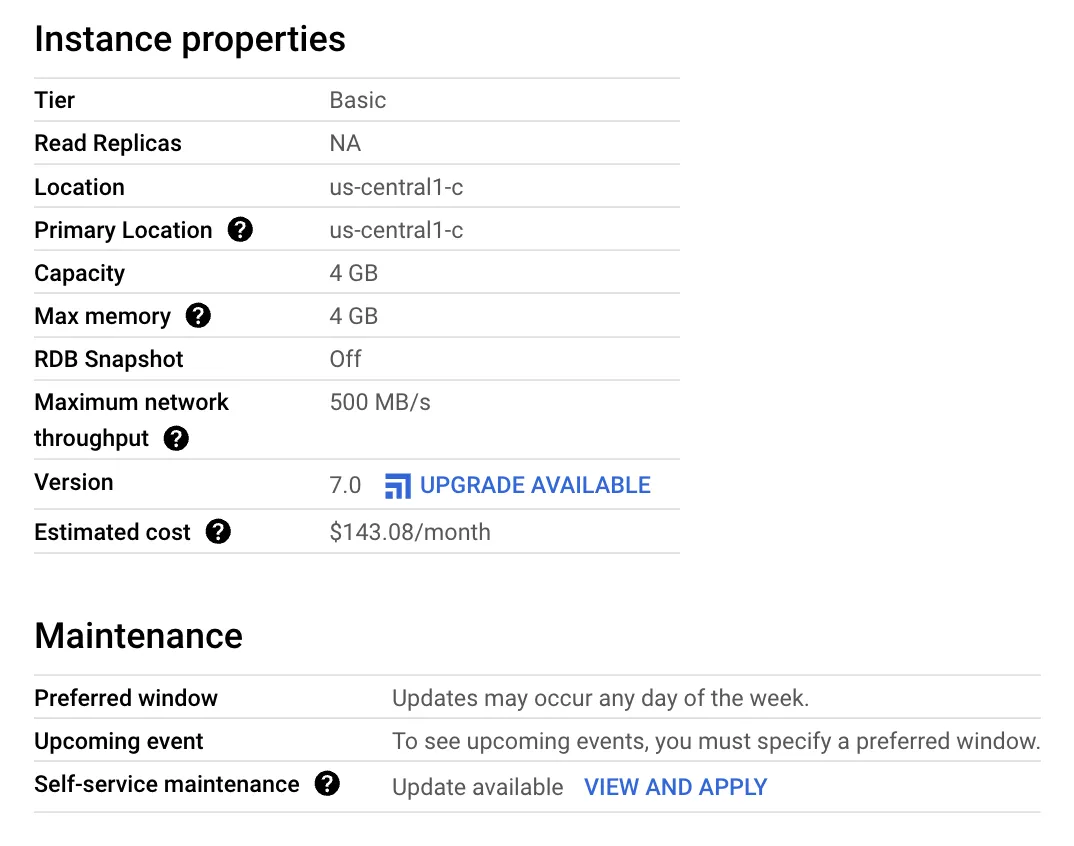Click the Location value us-central1-c

coord(396,187)
